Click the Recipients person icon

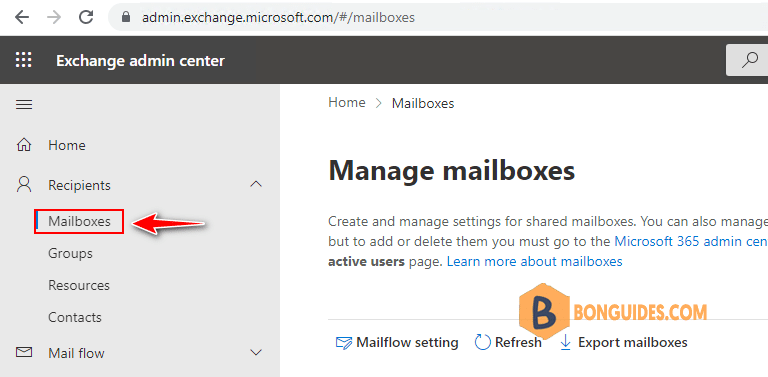click(24, 185)
